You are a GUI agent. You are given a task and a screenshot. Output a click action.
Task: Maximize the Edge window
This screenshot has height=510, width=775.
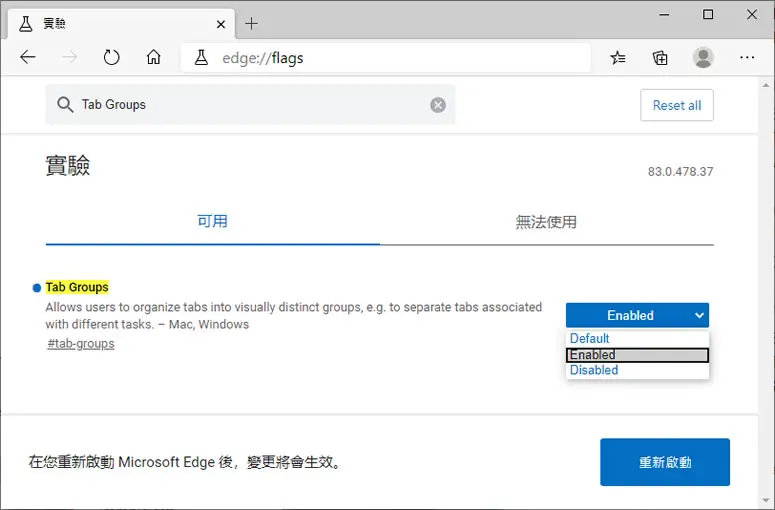pos(708,15)
